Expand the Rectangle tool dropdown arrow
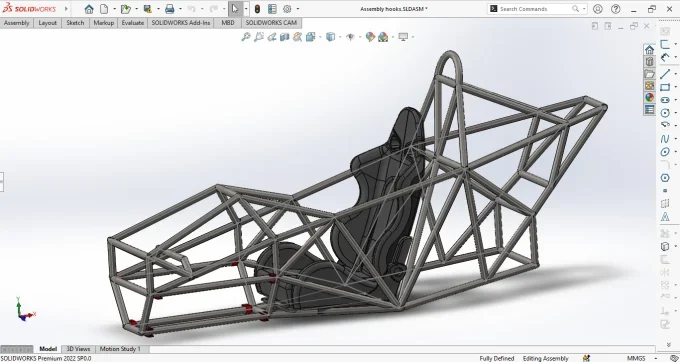Screen dimensions: 680x362 676,87
